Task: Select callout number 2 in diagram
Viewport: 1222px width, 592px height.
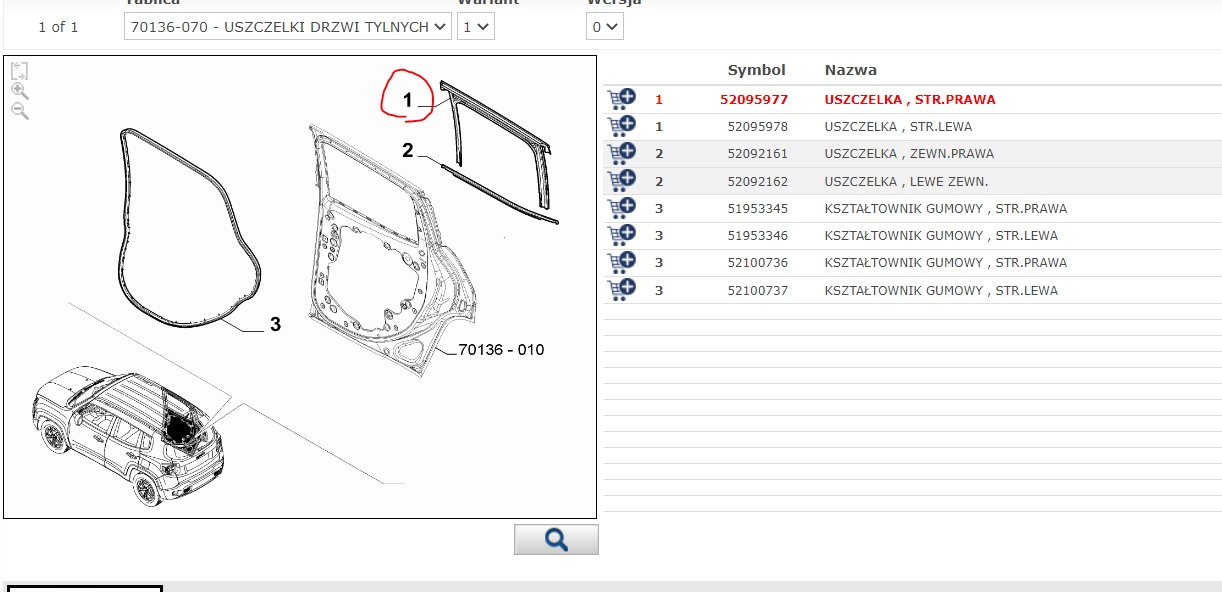Action: [x=407, y=151]
